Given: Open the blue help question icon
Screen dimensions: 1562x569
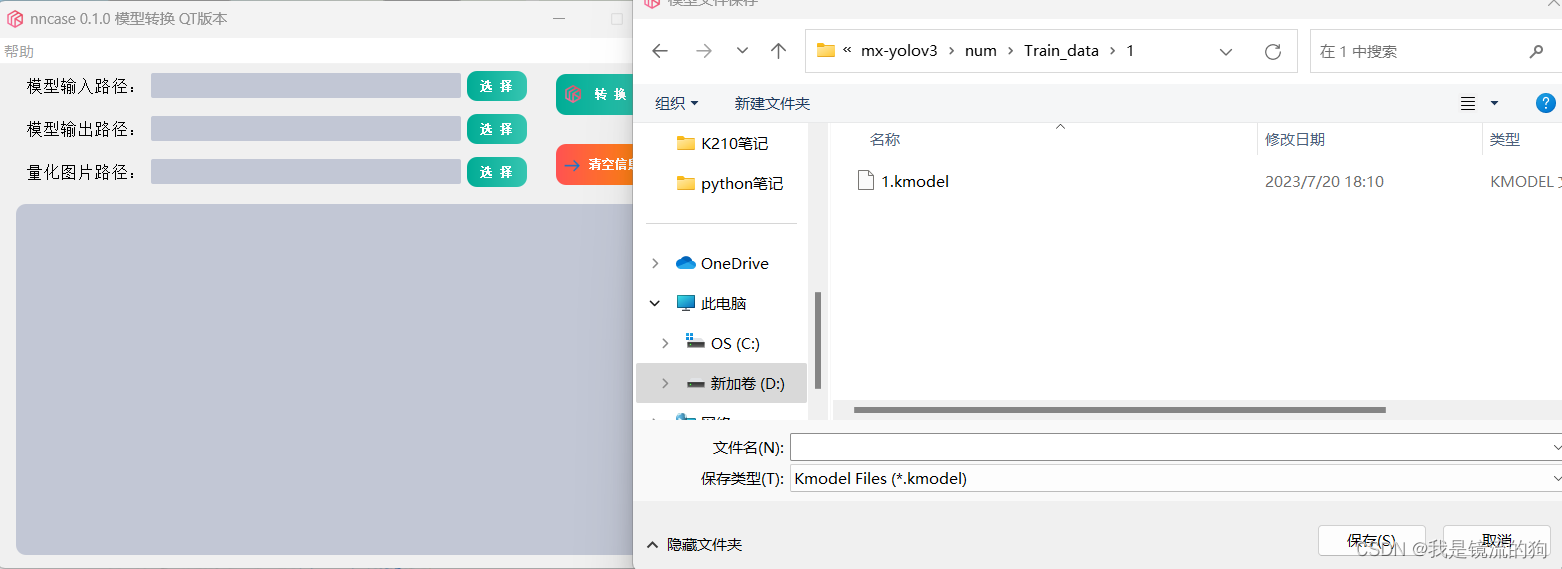Looking at the screenshot, I should 1546,103.
